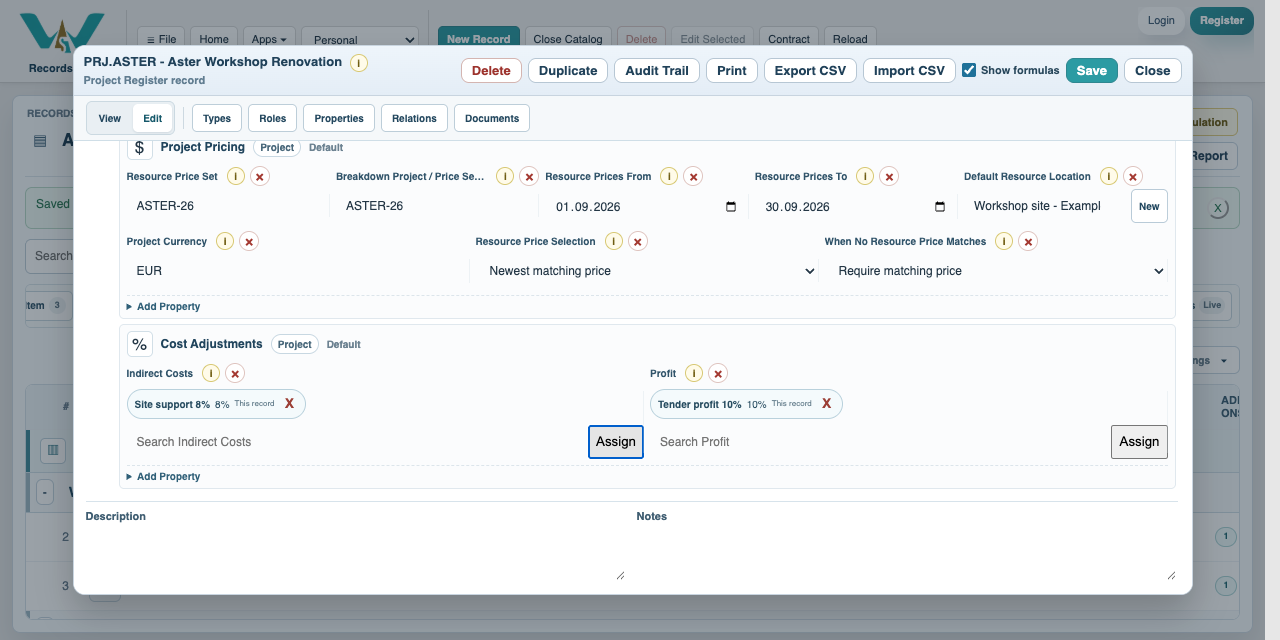Click the Cost Adjustments percent icon
This screenshot has width=1280, height=640.
pyautogui.click(x=140, y=344)
